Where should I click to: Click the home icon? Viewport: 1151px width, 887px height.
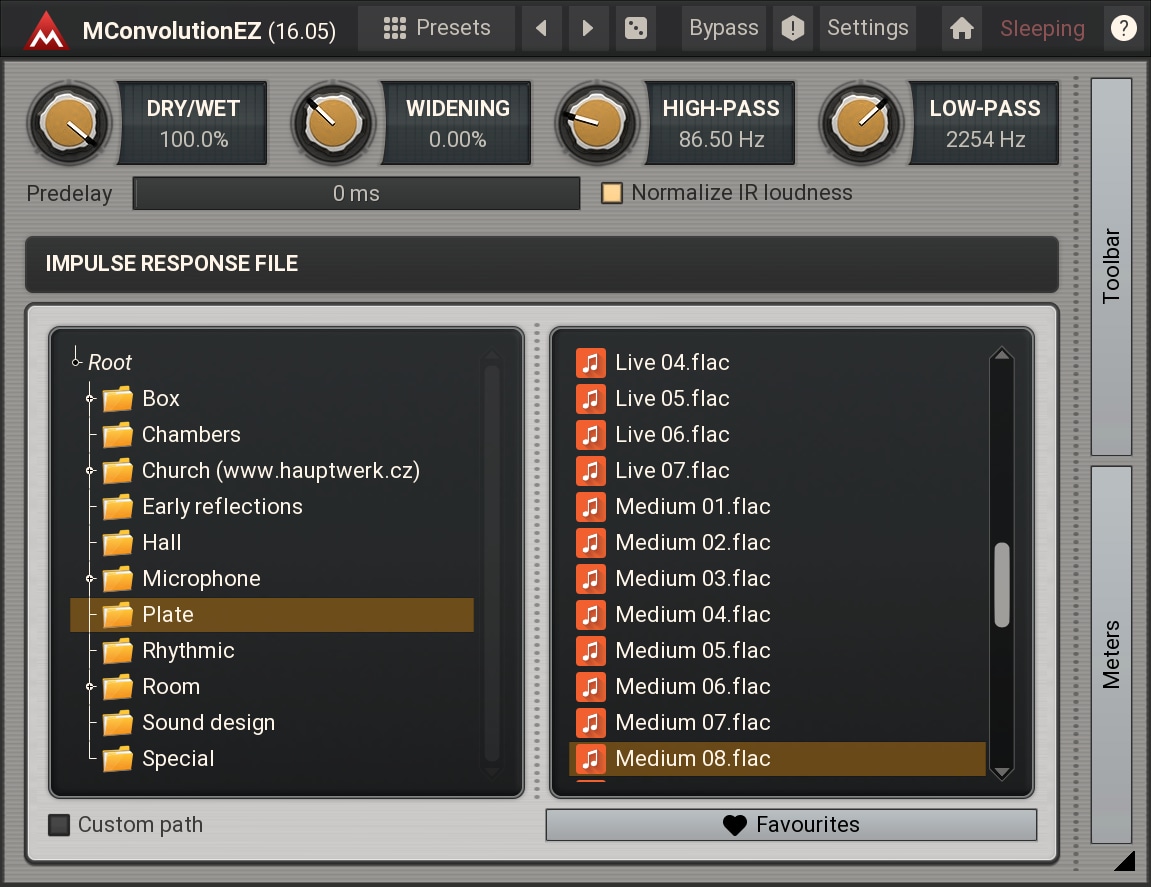point(962,28)
